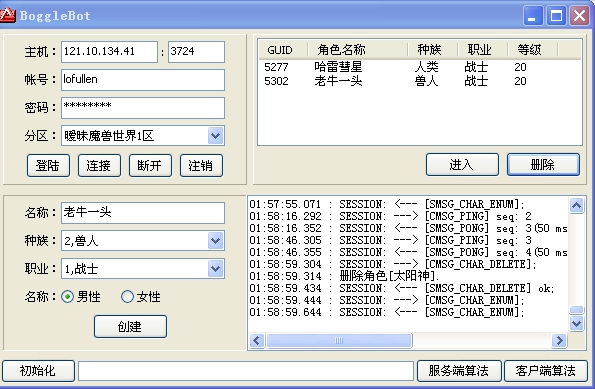Screen dimensions: 595x389
Task: Click the 删除 delete button
Action: (x=543, y=164)
